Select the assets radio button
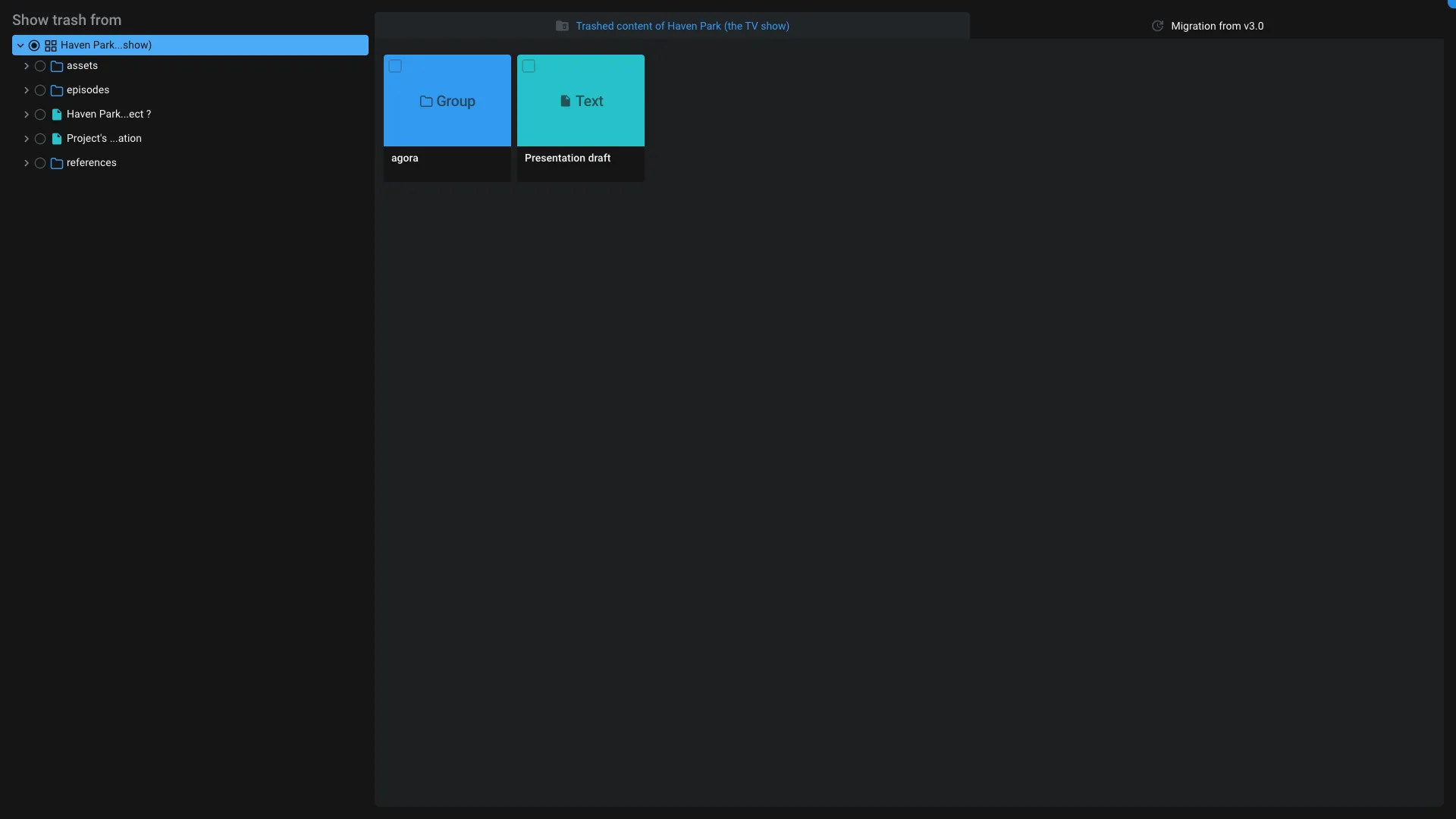 pos(40,66)
